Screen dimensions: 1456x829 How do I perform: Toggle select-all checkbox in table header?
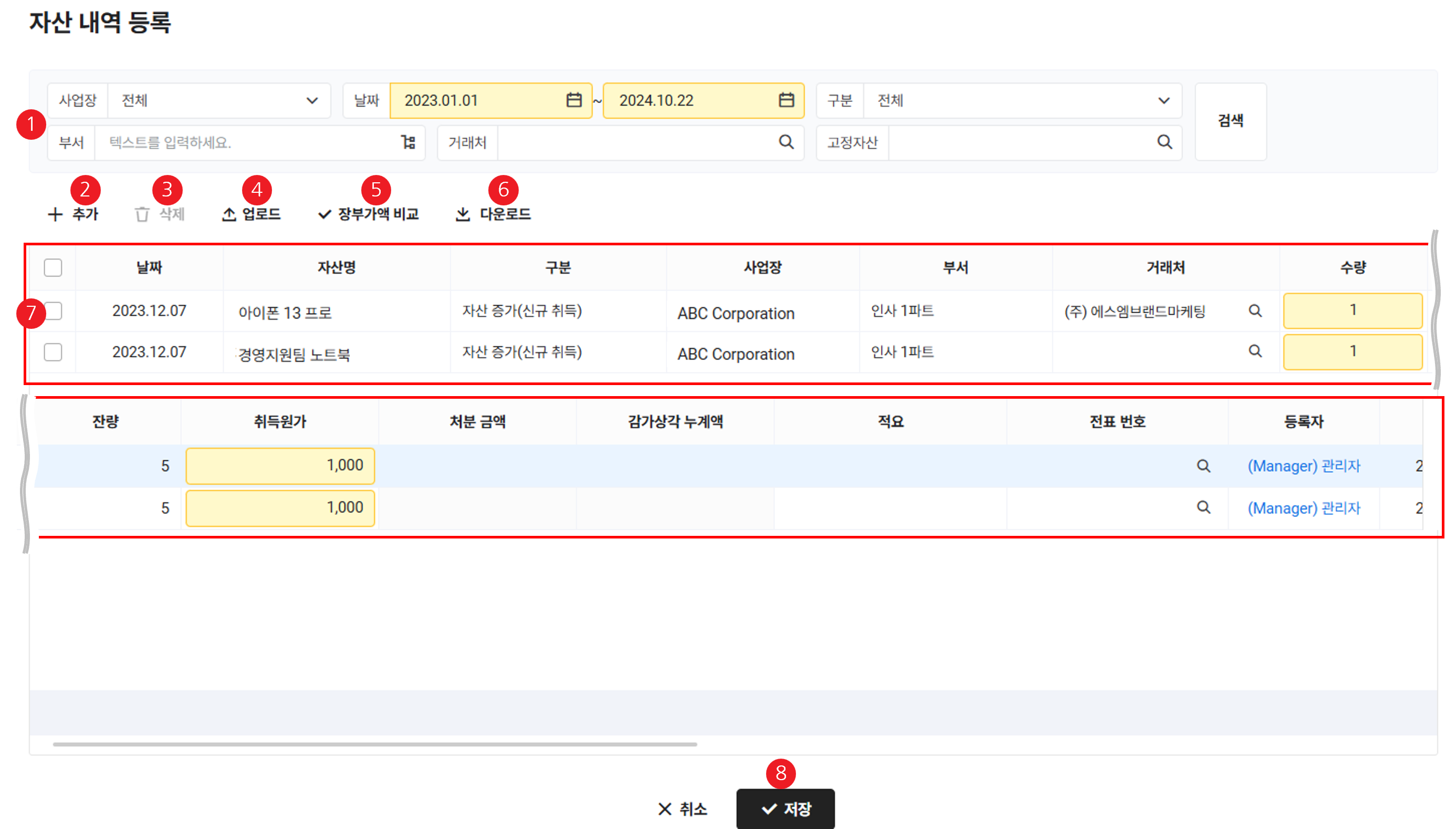click(x=53, y=267)
